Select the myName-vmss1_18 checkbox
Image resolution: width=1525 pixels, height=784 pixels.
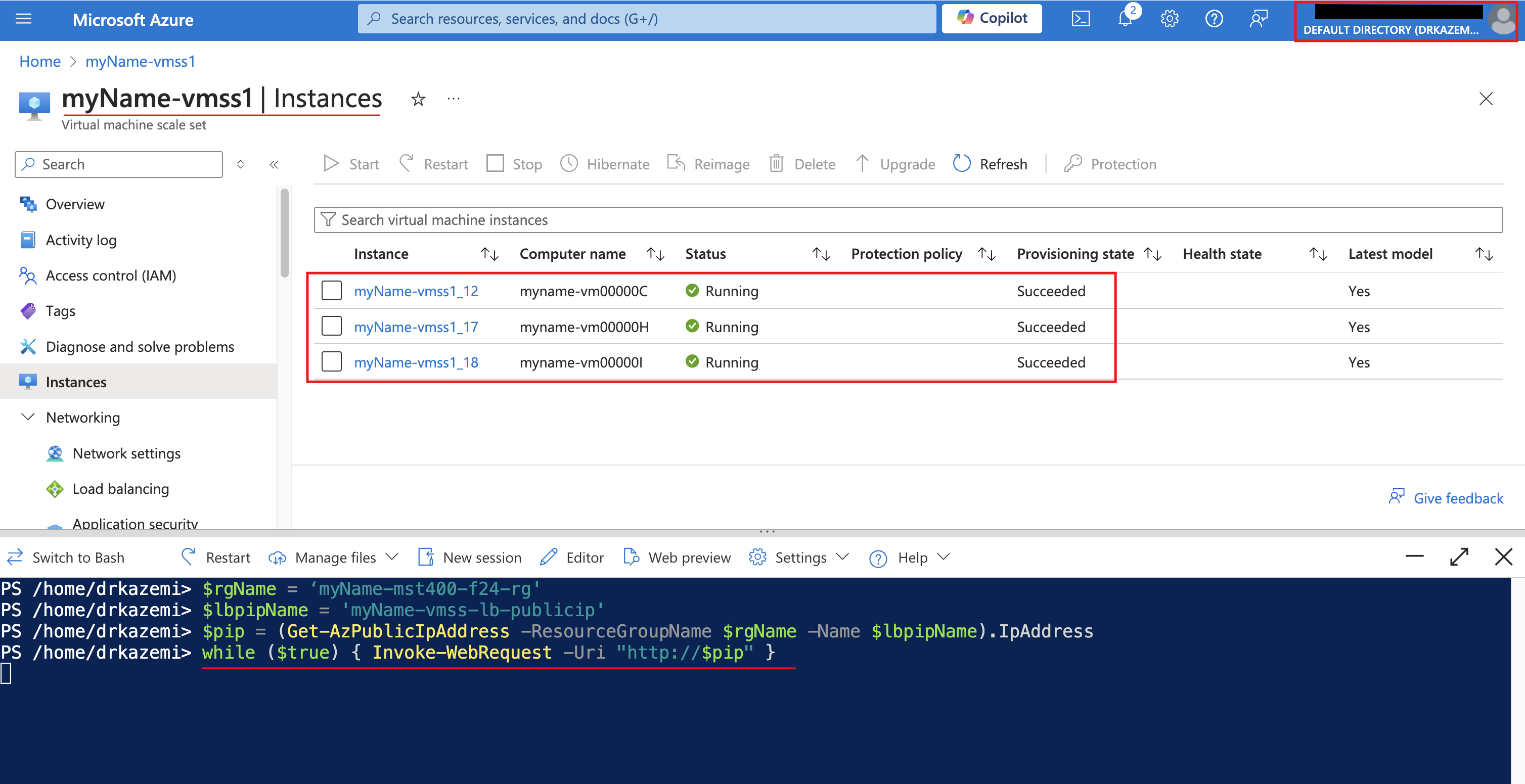click(332, 361)
